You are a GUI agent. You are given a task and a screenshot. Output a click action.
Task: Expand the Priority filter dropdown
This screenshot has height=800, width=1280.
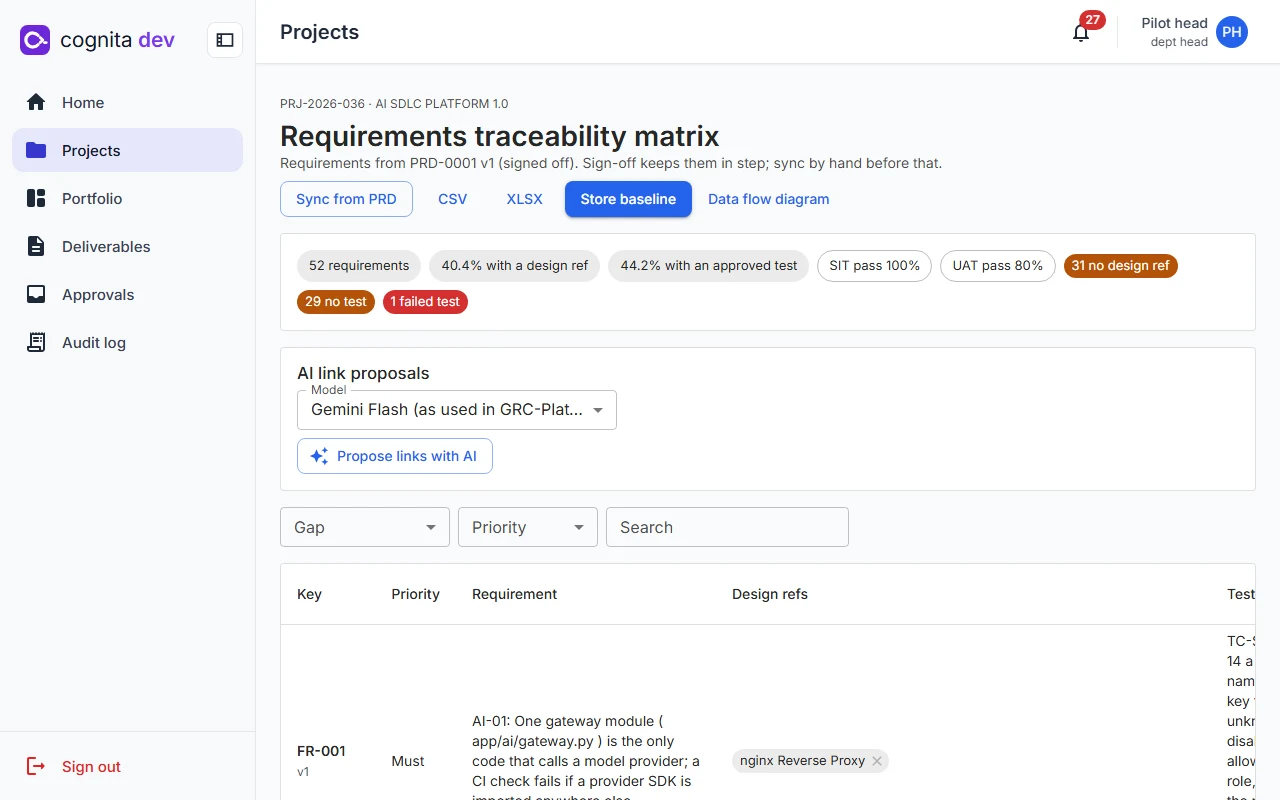click(528, 527)
